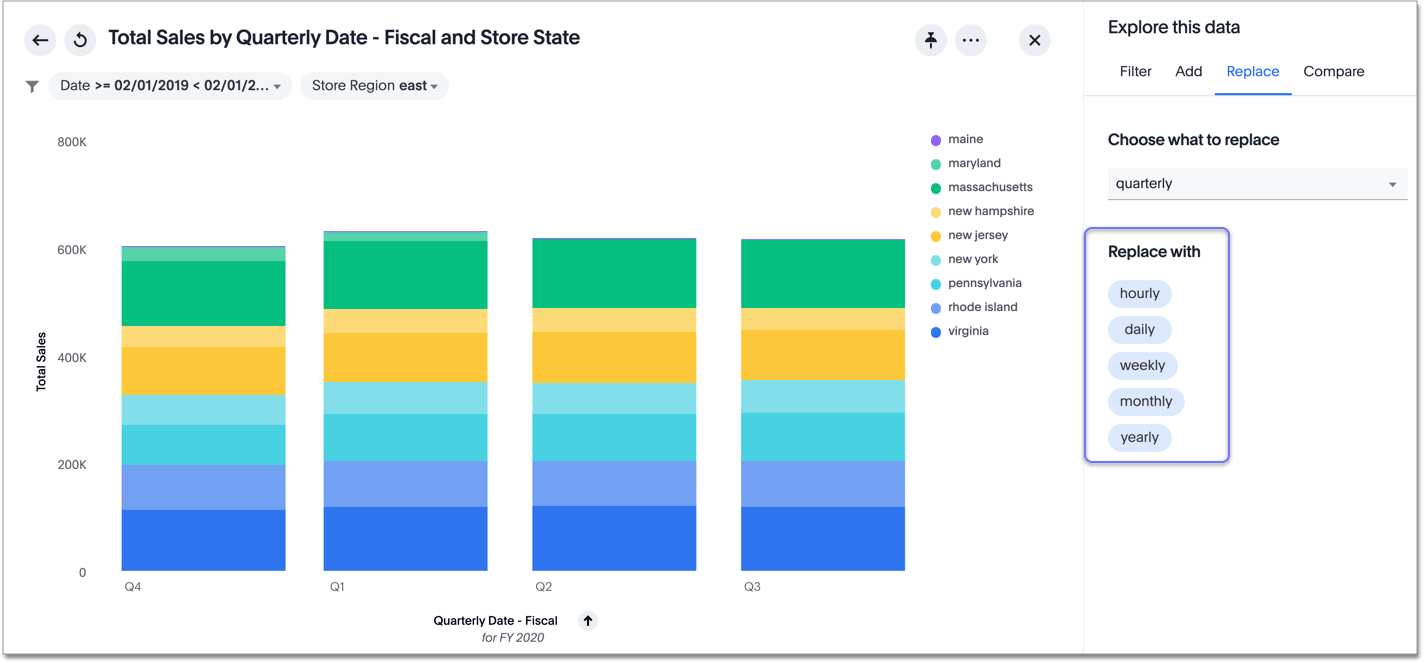Open the Add tab
Screen dimensions: 1424x663
[1188, 72]
